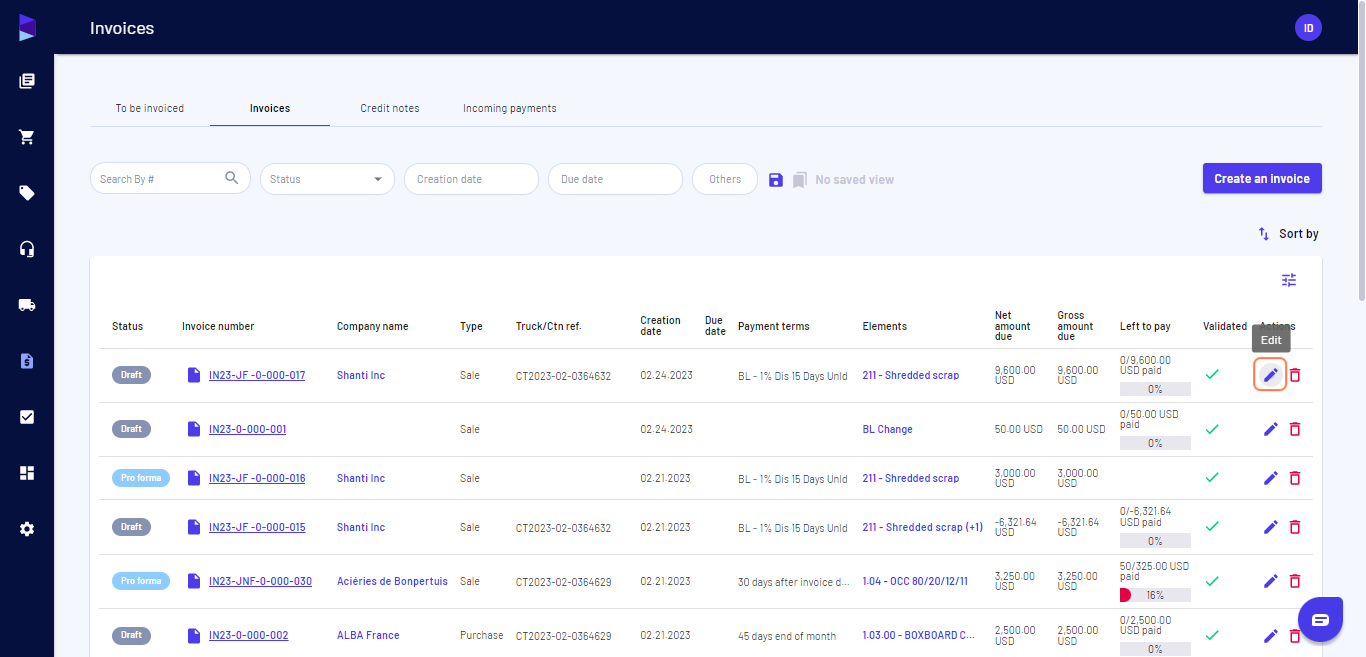
Task: Open saved views bookmark icon
Action: (799, 180)
